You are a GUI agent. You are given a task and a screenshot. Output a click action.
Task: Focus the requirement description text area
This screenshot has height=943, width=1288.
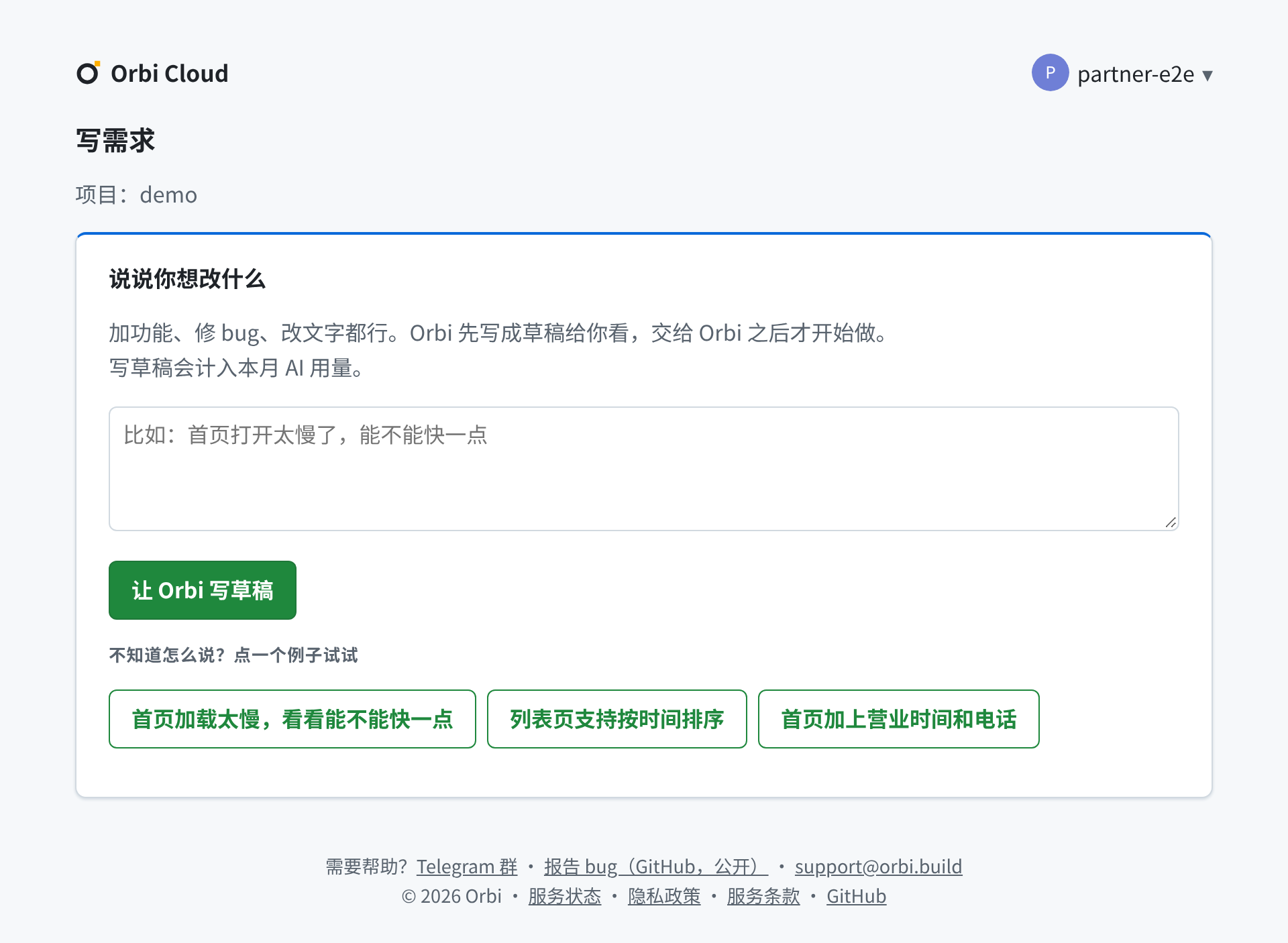click(643, 468)
